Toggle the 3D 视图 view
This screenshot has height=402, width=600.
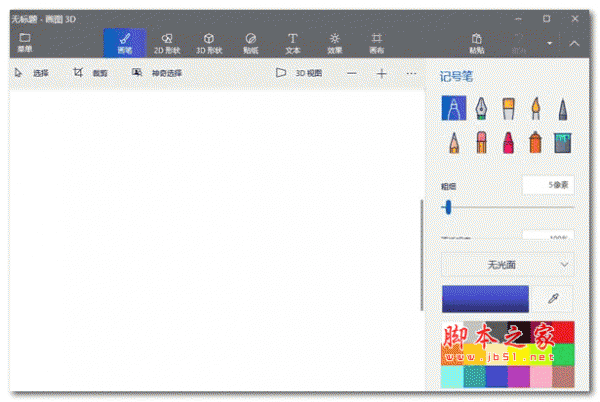pyautogui.click(x=299, y=73)
